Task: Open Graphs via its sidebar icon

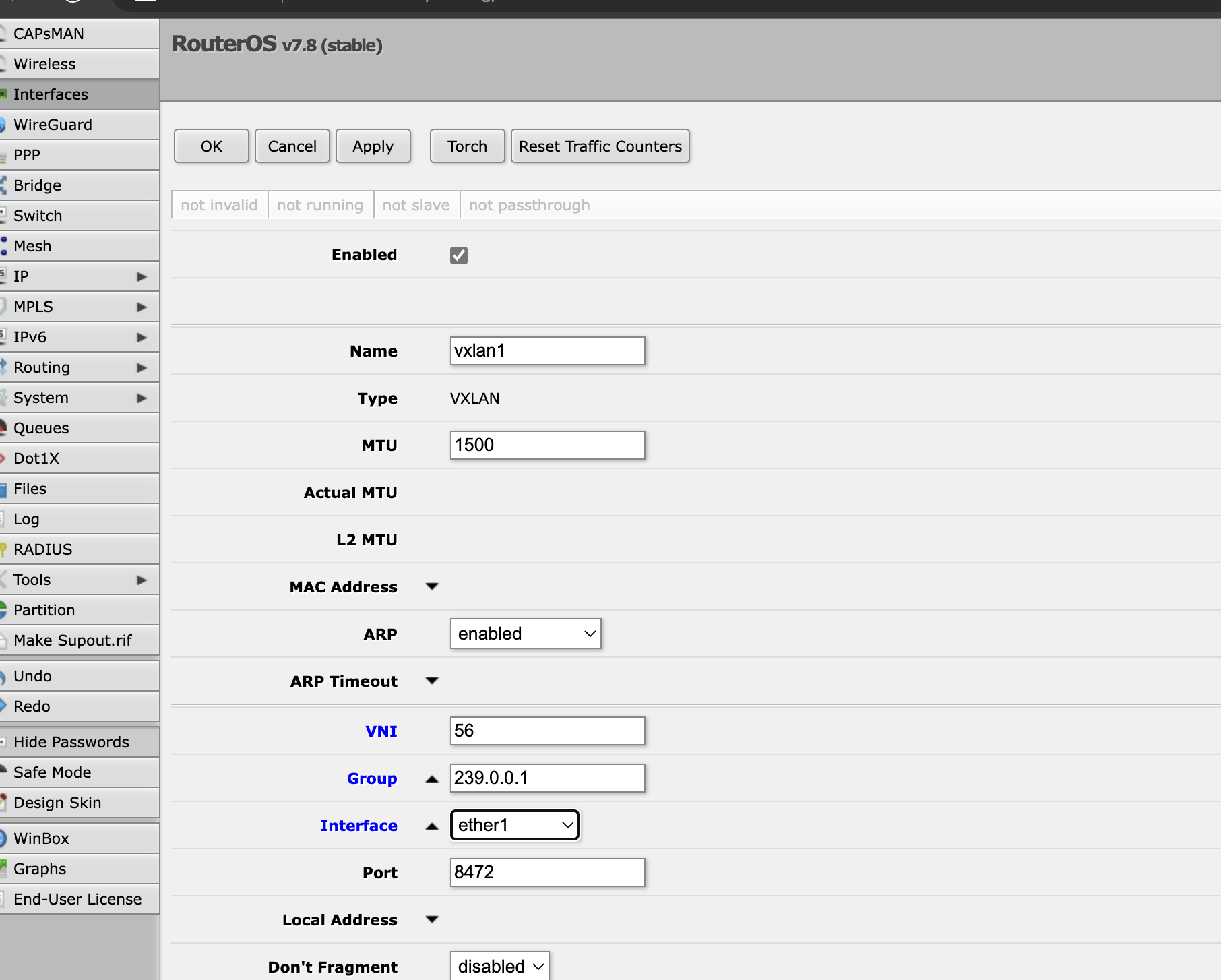Action: (5, 868)
